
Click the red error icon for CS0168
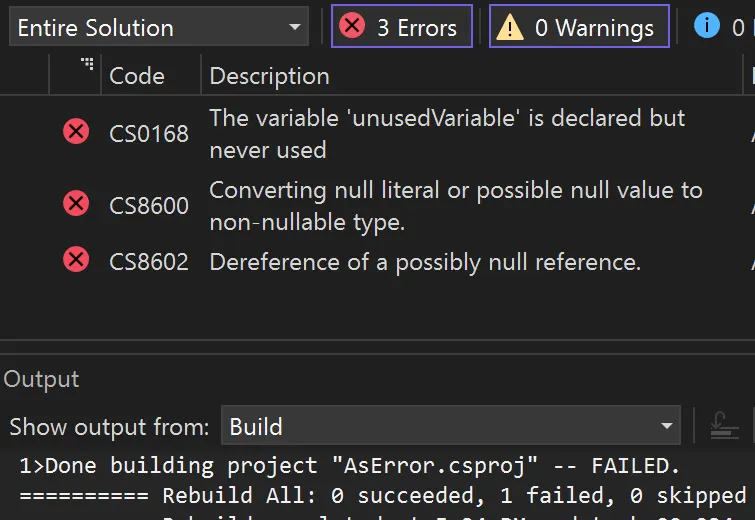click(76, 131)
